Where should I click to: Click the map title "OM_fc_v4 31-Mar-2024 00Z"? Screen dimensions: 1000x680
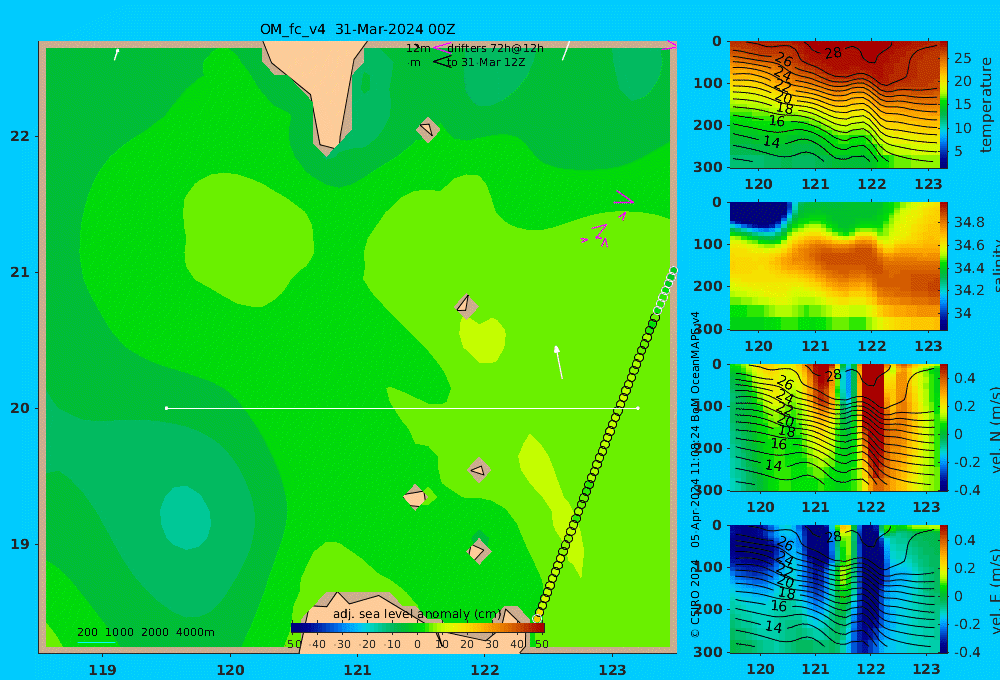(357, 29)
